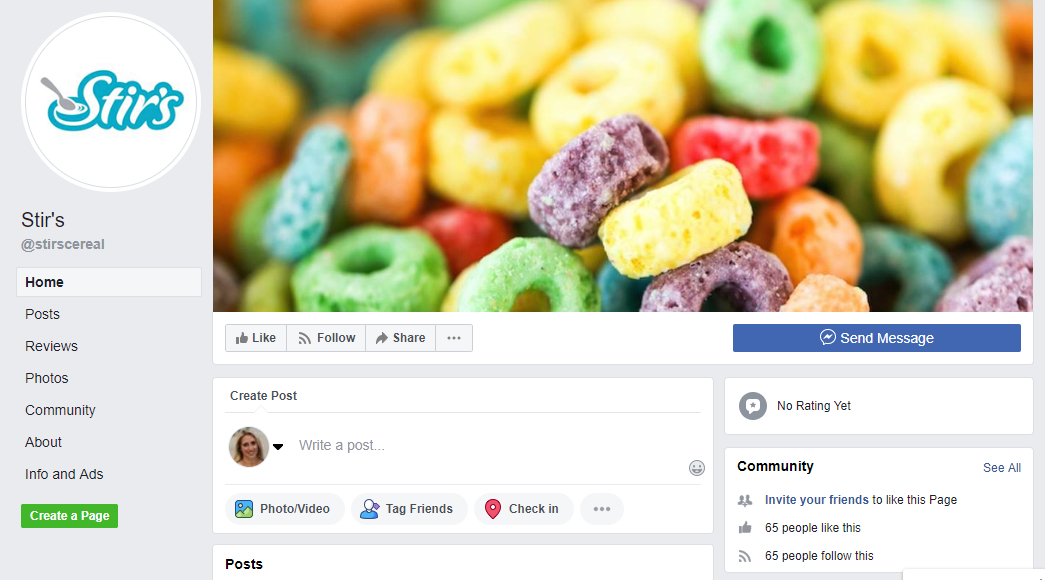The width and height of the screenshot is (1045, 580).
Task: Open the Reviews section in sidebar
Action: point(51,346)
